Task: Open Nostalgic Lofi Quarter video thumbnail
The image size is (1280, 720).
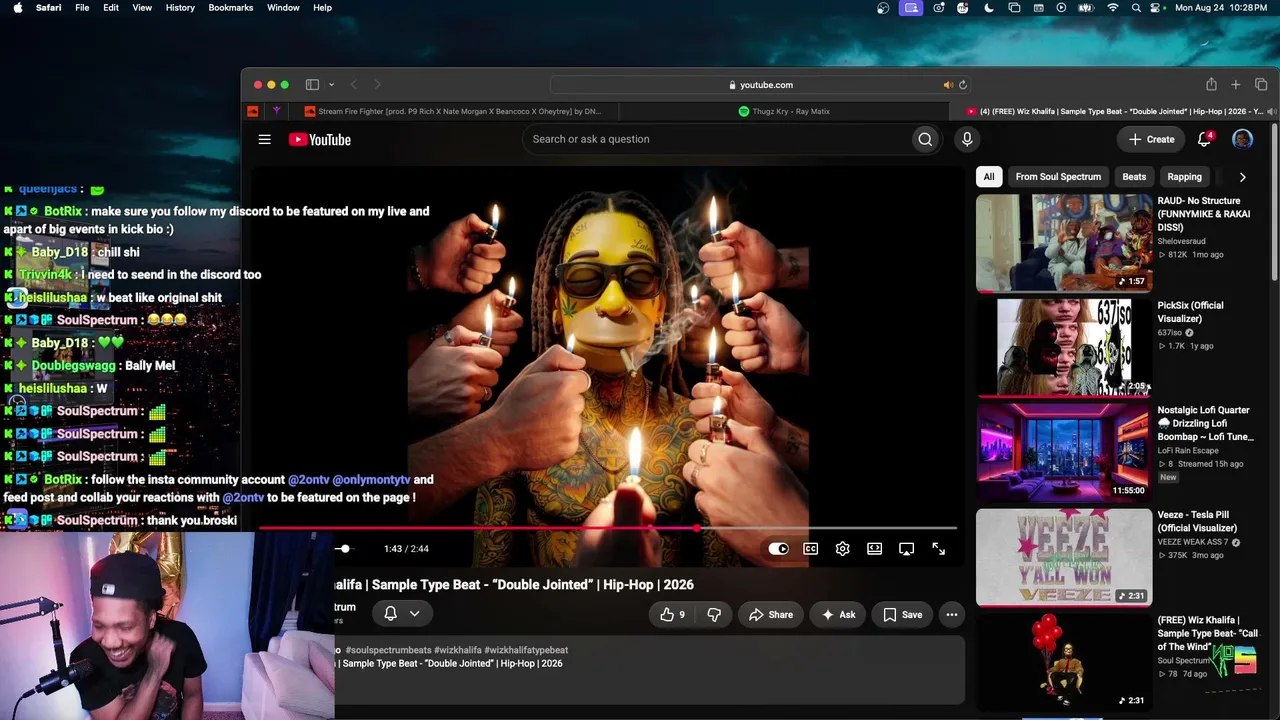Action: point(1064,453)
